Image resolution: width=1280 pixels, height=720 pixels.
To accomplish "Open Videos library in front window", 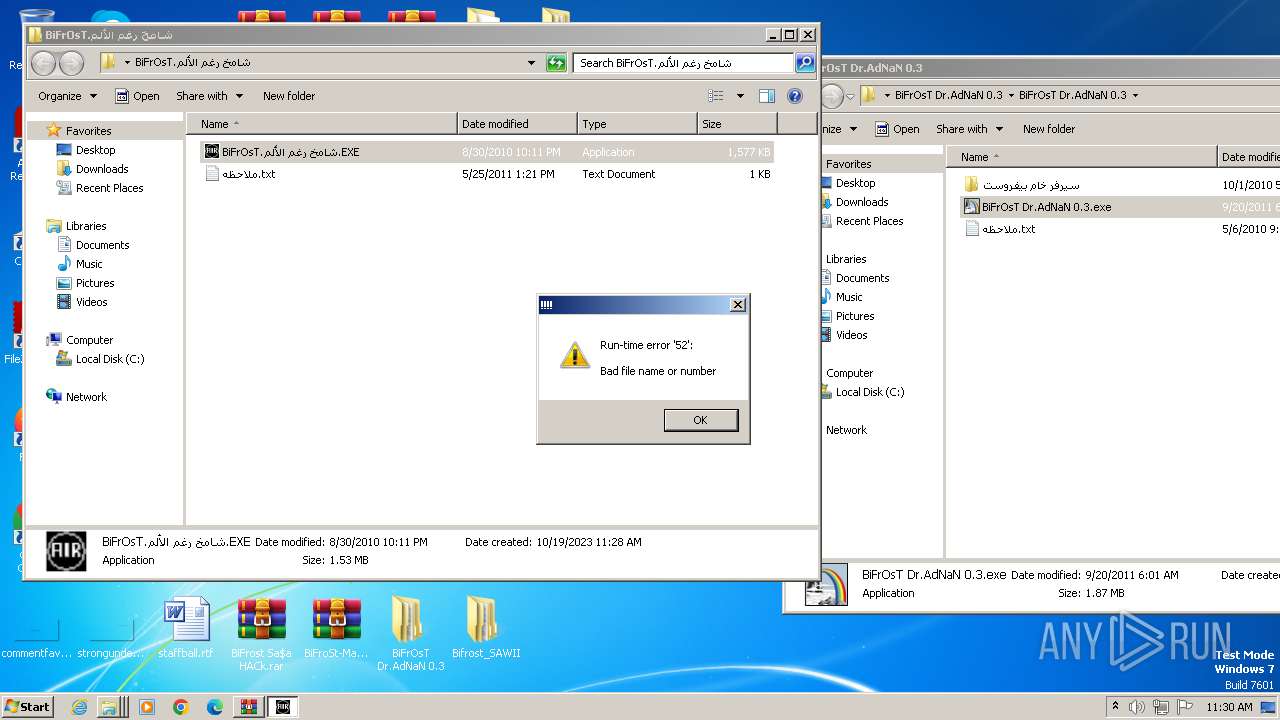I will (91, 302).
